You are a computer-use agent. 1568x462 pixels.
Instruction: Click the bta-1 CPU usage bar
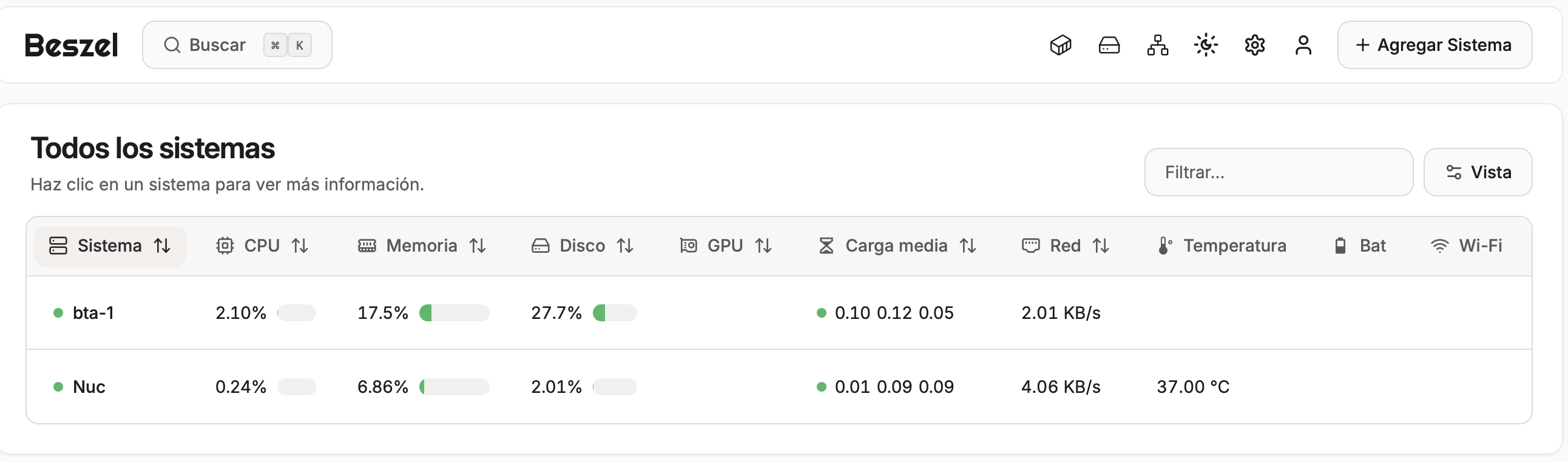pos(297,313)
